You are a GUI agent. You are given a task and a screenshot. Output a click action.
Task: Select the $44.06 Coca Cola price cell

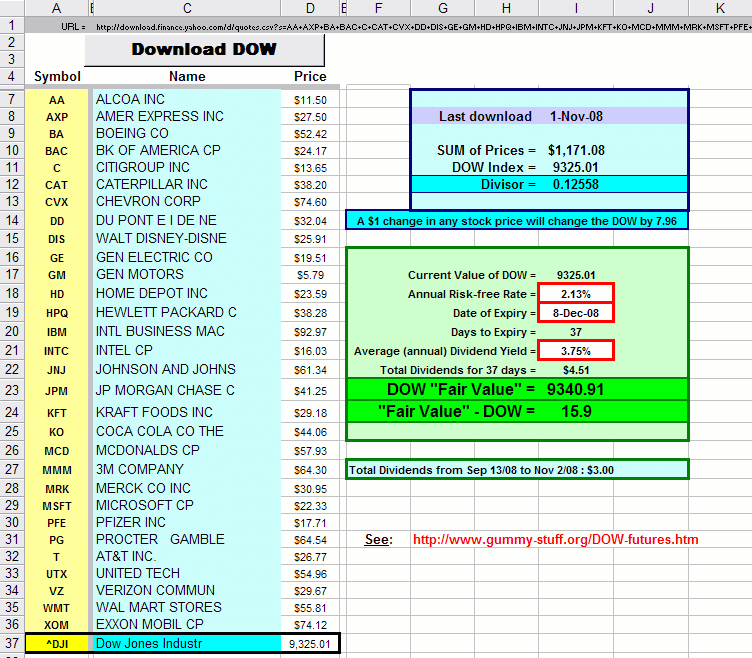click(310, 432)
